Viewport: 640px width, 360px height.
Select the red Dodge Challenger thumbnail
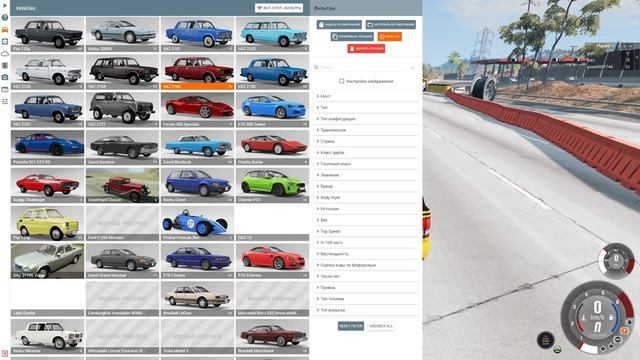(47, 185)
